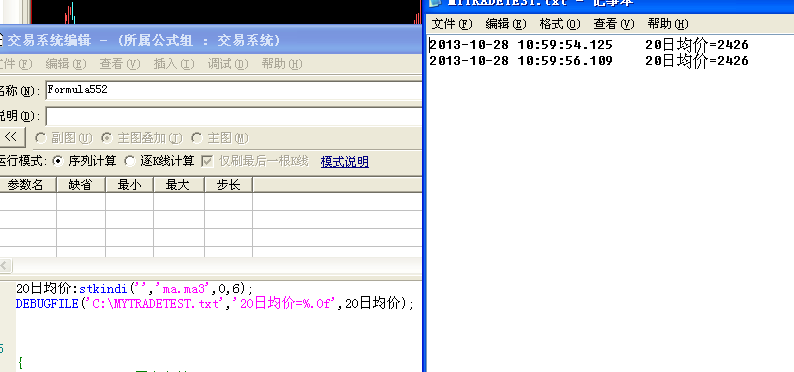The height and width of the screenshot is (372, 794).
Task: Open Notepad's 编辑(E) menu
Action: coord(506,24)
